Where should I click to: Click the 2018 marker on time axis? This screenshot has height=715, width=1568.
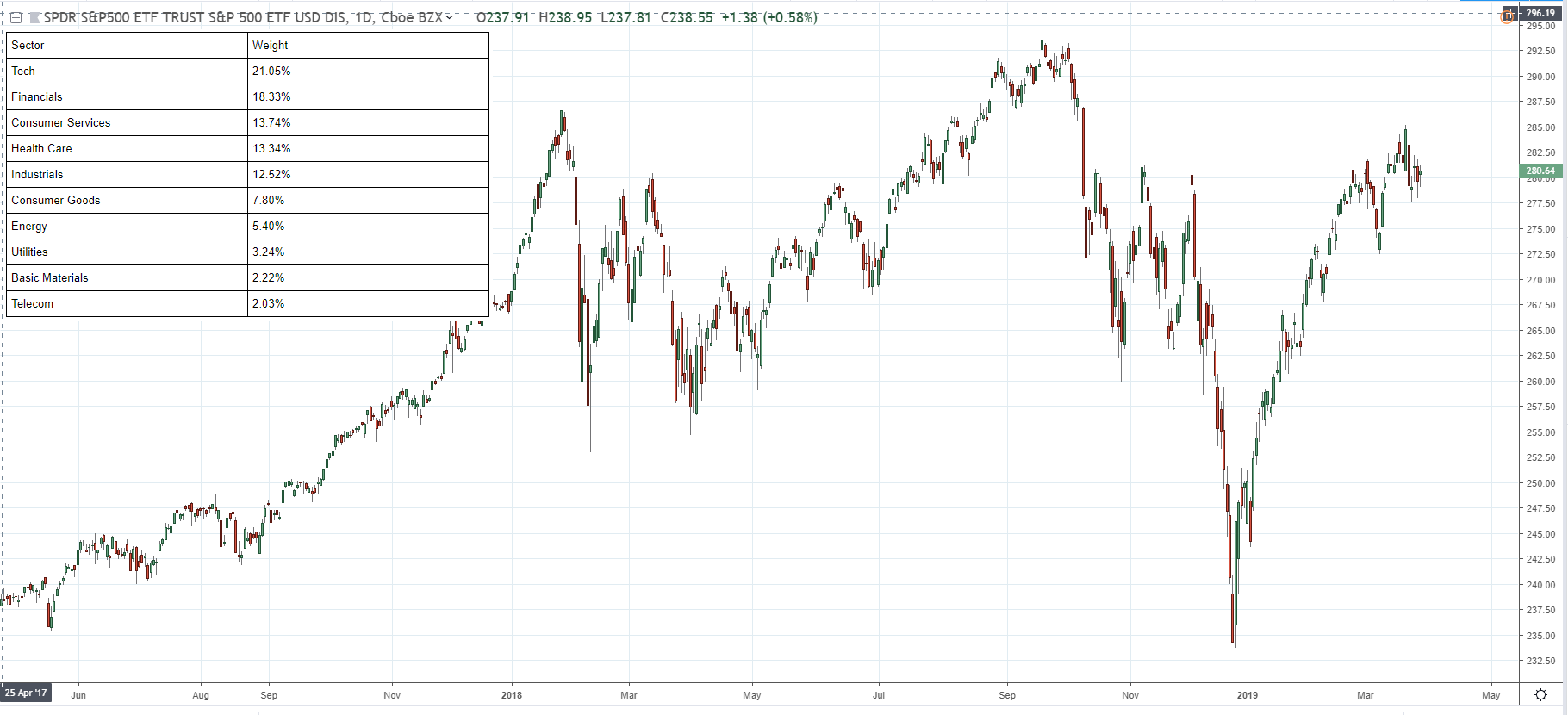512,695
